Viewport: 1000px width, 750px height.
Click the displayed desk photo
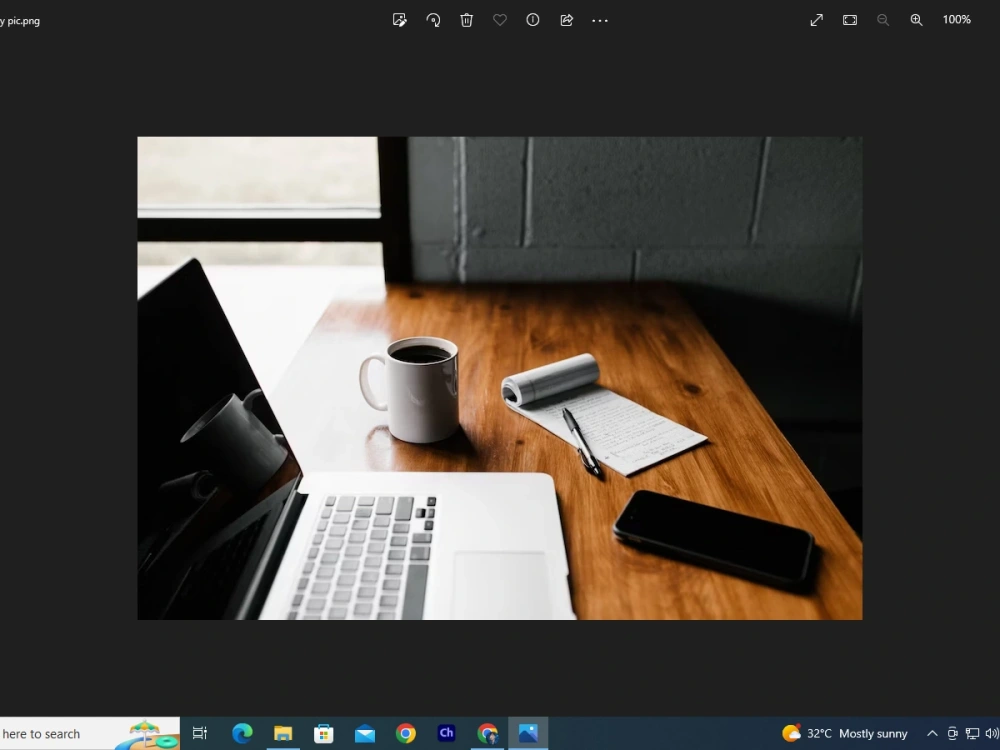[x=500, y=378]
